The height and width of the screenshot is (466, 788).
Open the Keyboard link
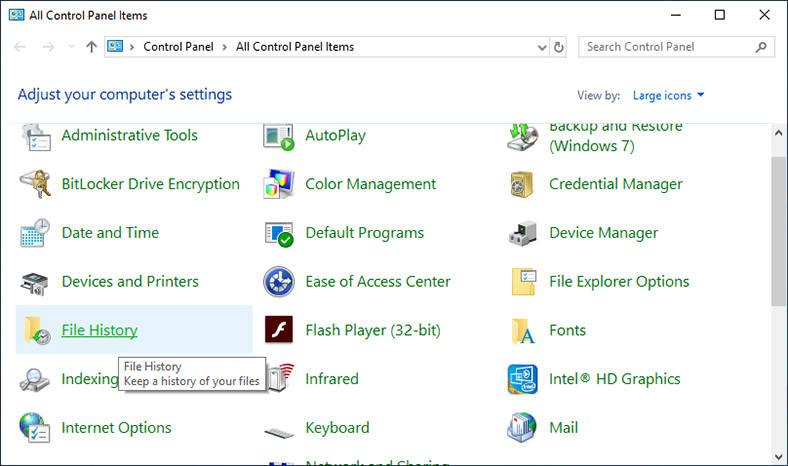[x=337, y=428]
